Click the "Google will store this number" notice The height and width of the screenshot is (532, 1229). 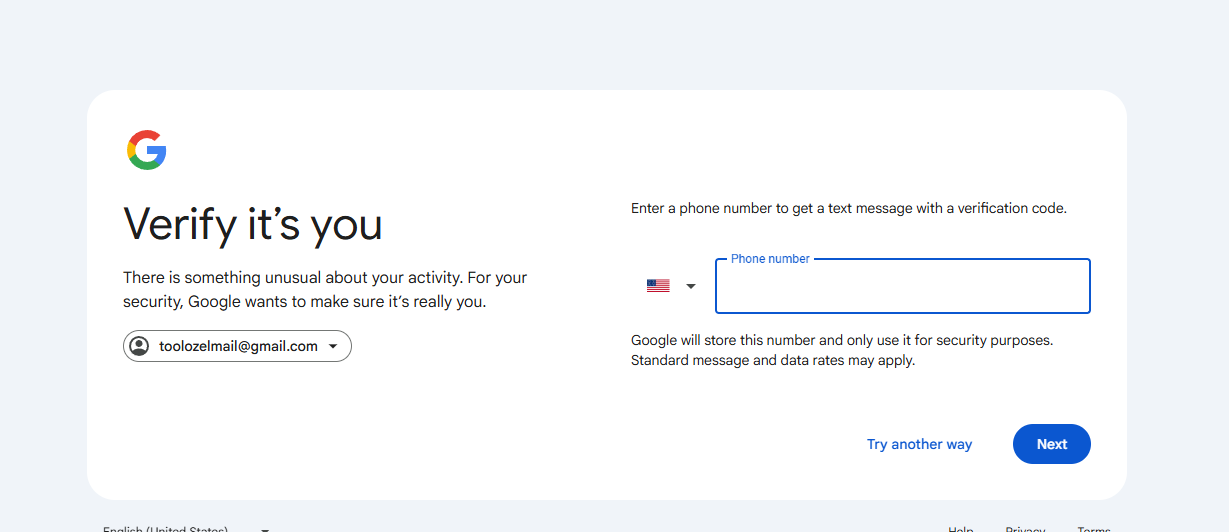[842, 350]
